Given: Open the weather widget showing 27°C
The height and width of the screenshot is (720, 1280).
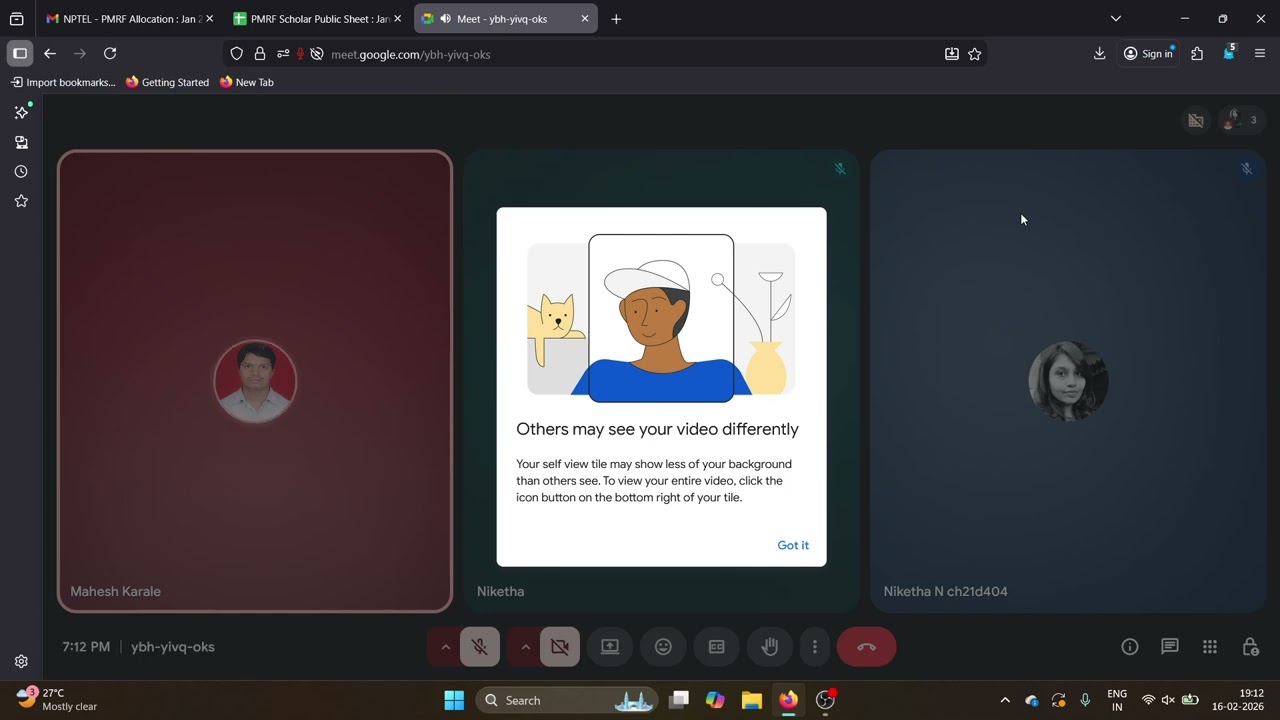Looking at the screenshot, I should pos(58,699).
